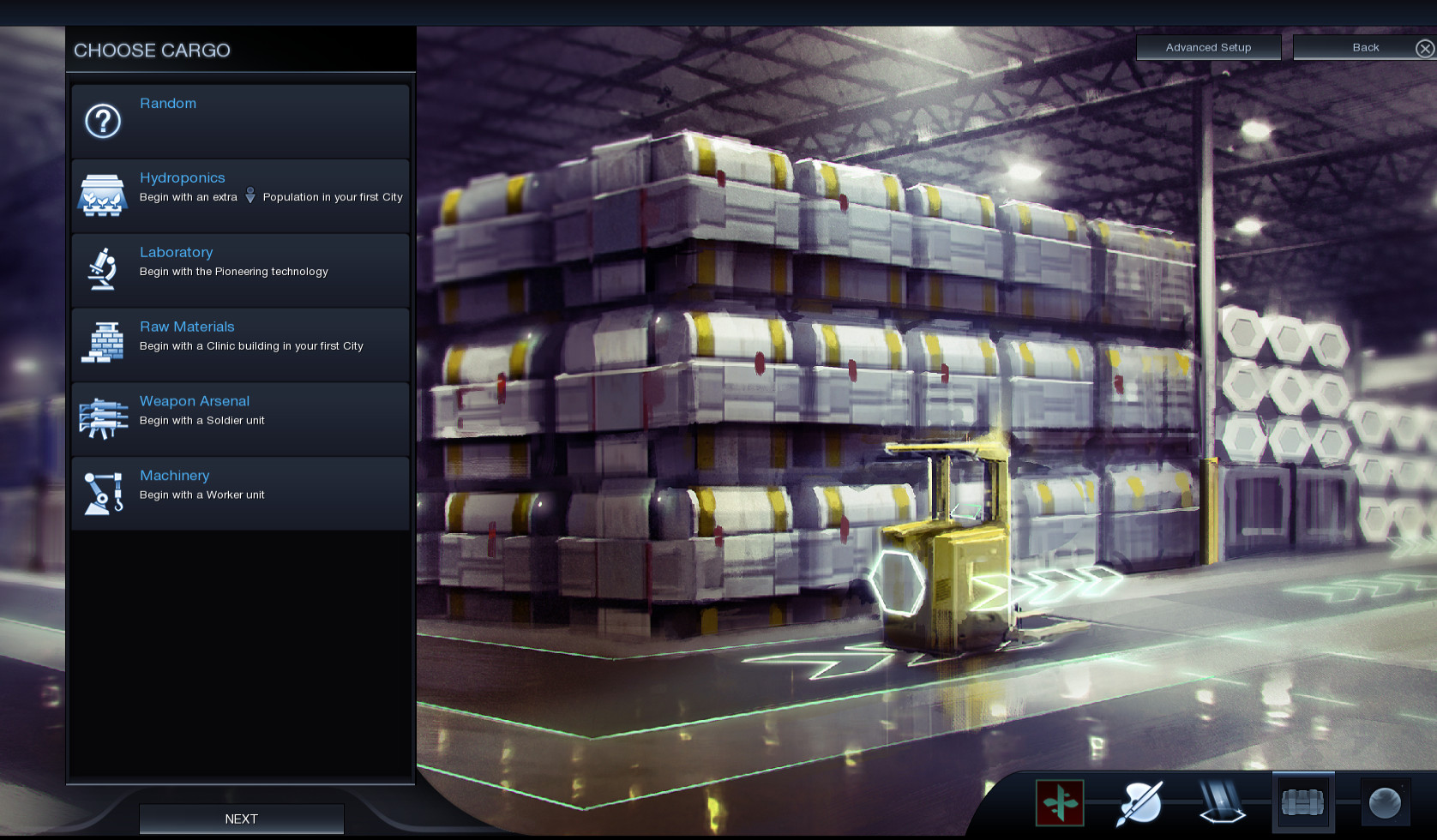
Task: Click 'Begin with a Clinic building' description
Action: pos(252,346)
